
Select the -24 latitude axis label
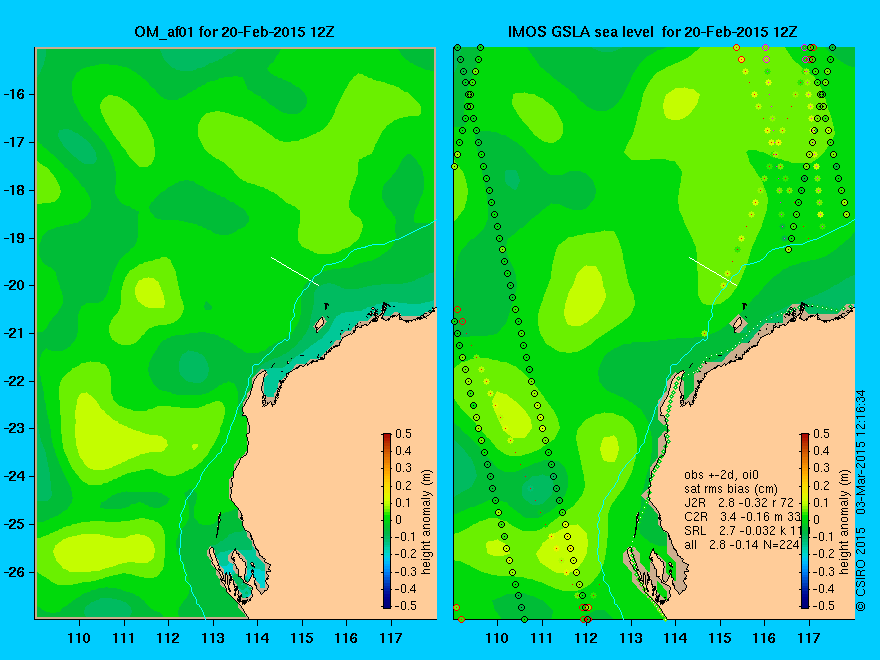13,476
